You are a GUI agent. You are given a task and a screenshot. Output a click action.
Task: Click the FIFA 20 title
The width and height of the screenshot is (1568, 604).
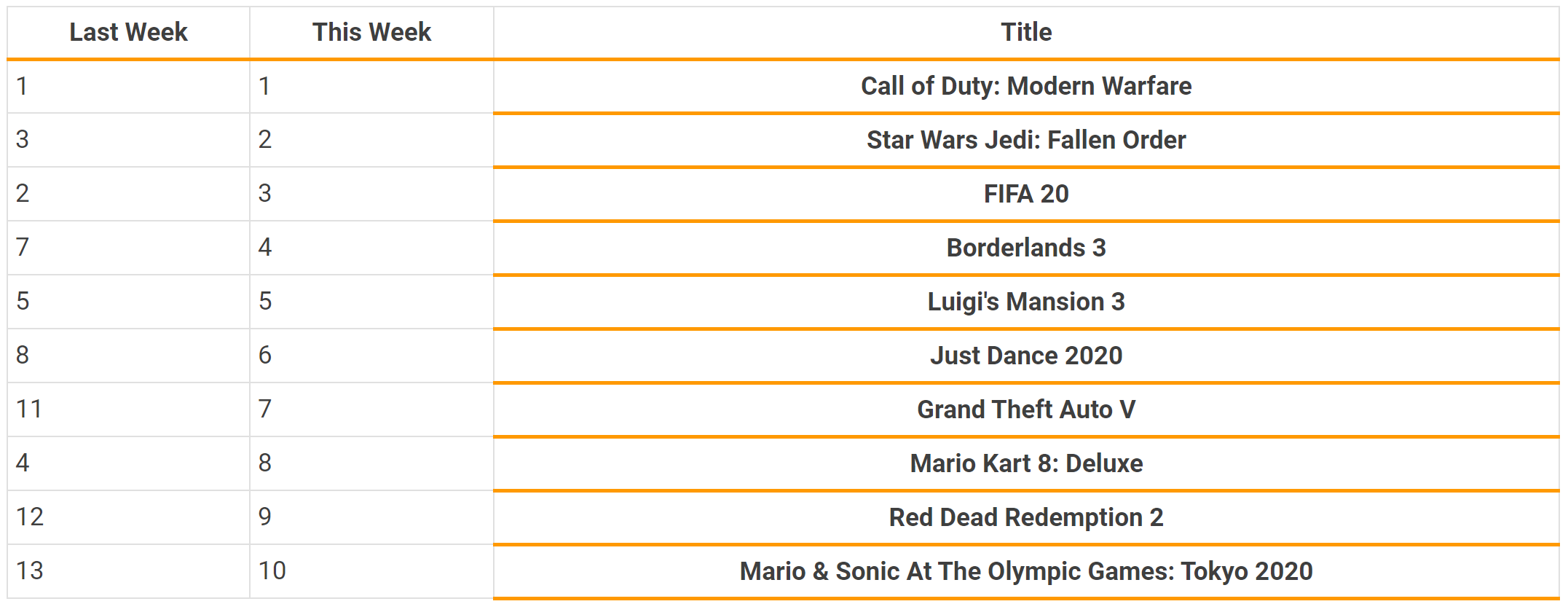pyautogui.click(x=1026, y=194)
